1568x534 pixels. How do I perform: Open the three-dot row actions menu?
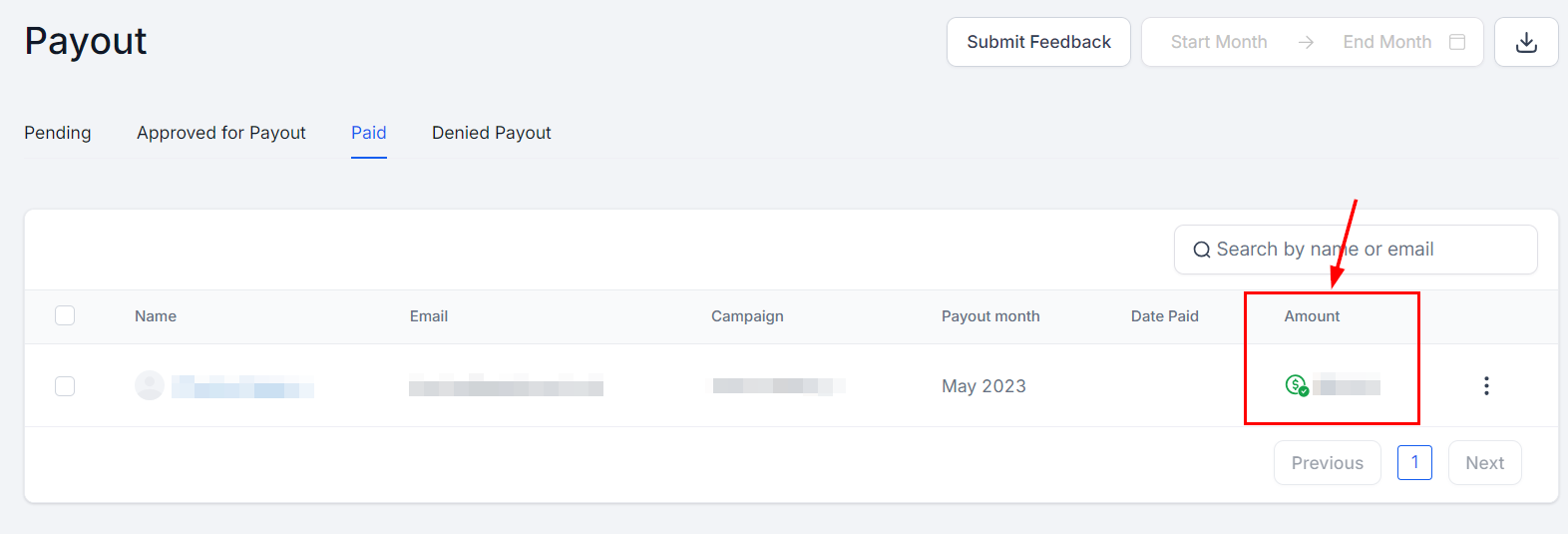point(1486,386)
